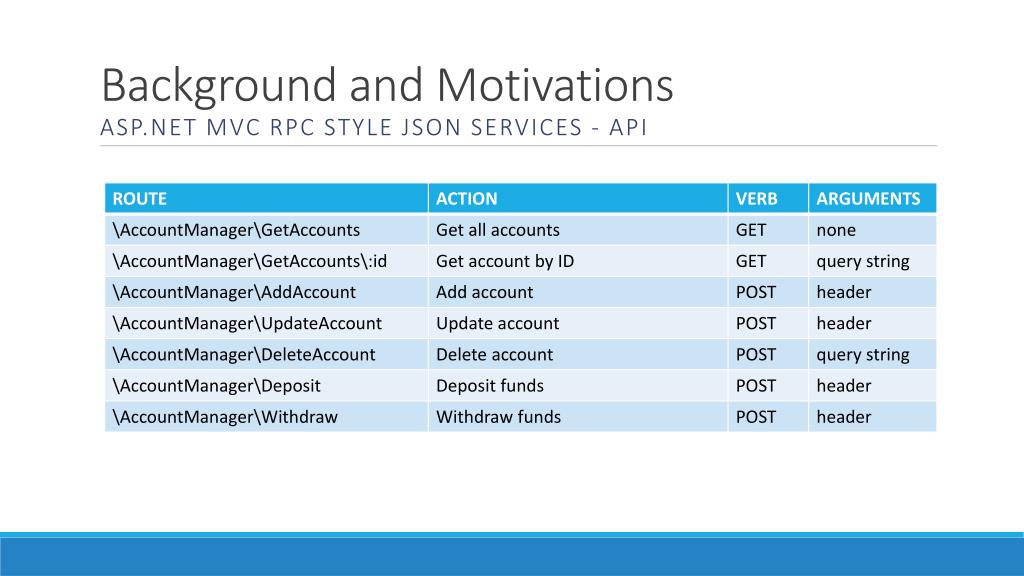
Task: Pick the POST verb in the "Delete account" row
Action: tap(768, 355)
